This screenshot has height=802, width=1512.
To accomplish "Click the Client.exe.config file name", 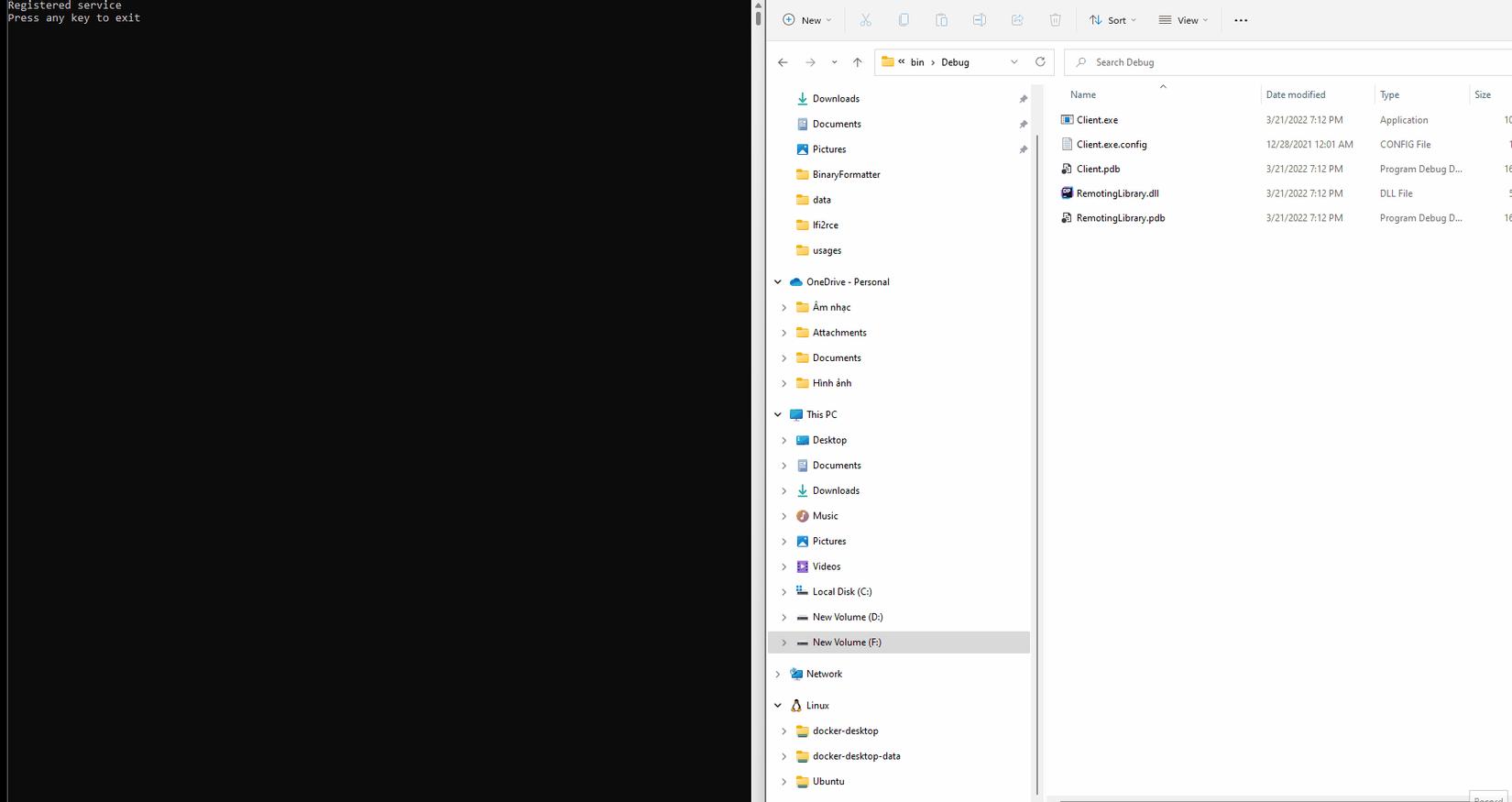I will coord(1112,144).
